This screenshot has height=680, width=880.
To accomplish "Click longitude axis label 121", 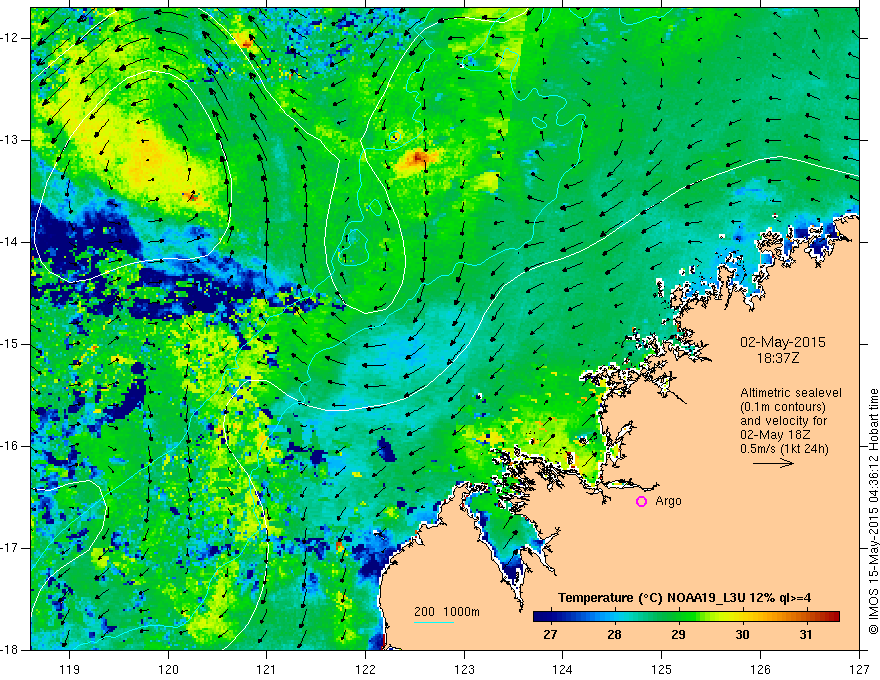I will click(x=266, y=669).
